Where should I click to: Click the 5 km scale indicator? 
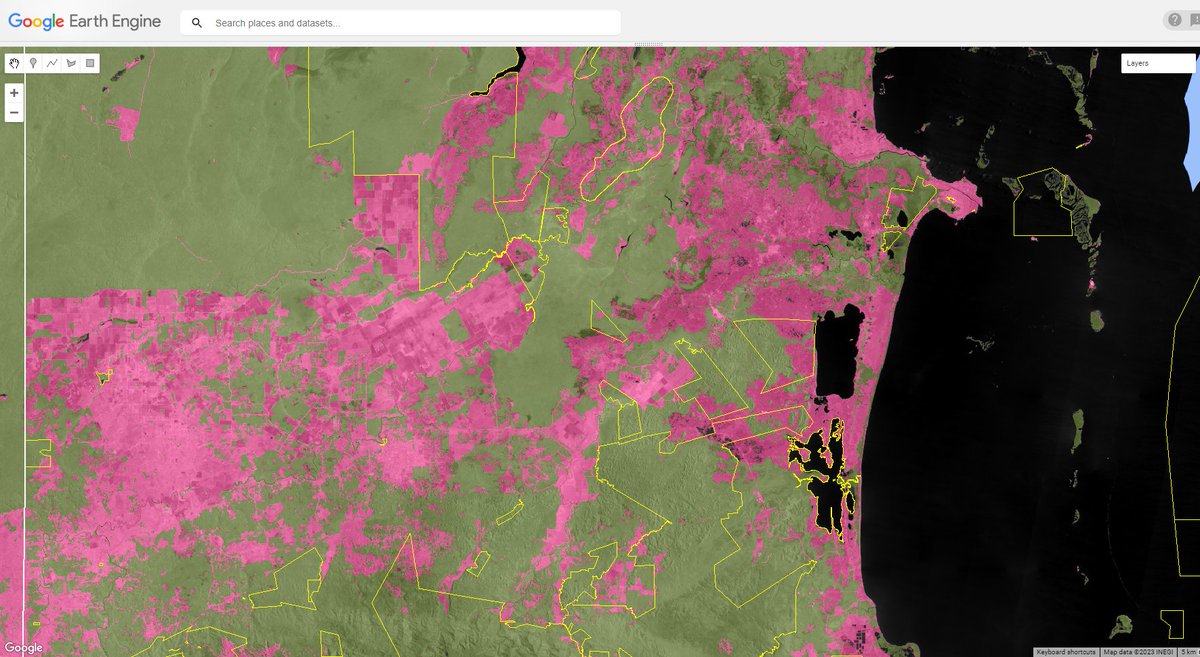coord(1188,651)
